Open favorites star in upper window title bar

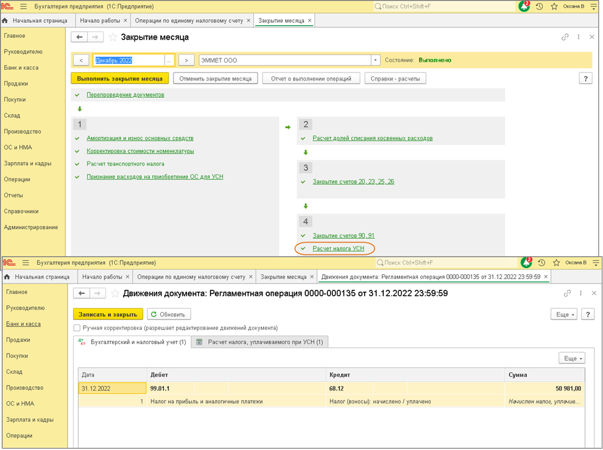click(554, 7)
